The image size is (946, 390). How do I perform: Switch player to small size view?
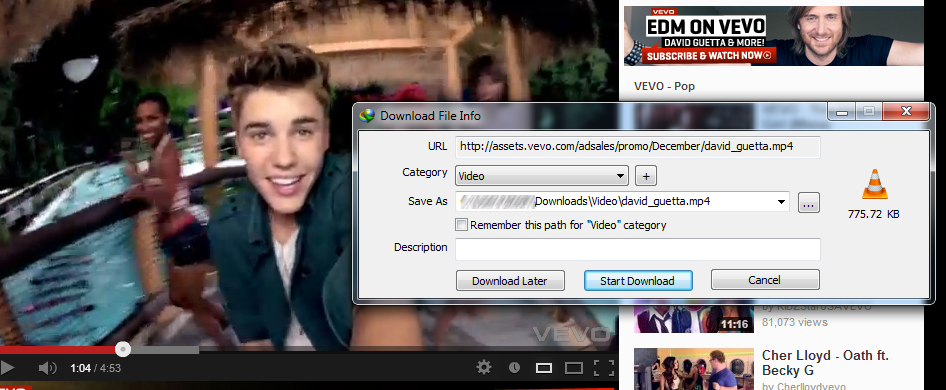[x=544, y=368]
